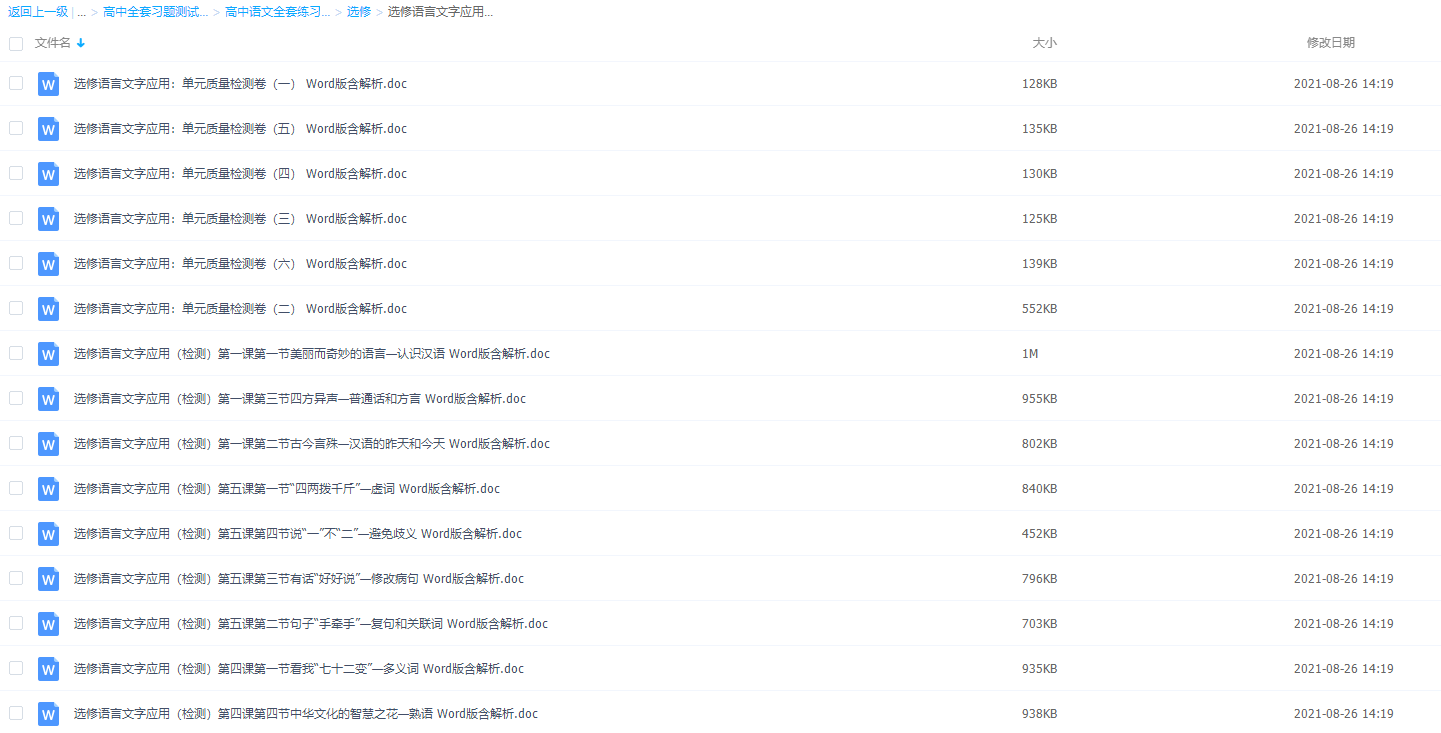The image size is (1441, 733).
Task: Click Word icon of 第一课第一节 document
Action: (48, 354)
